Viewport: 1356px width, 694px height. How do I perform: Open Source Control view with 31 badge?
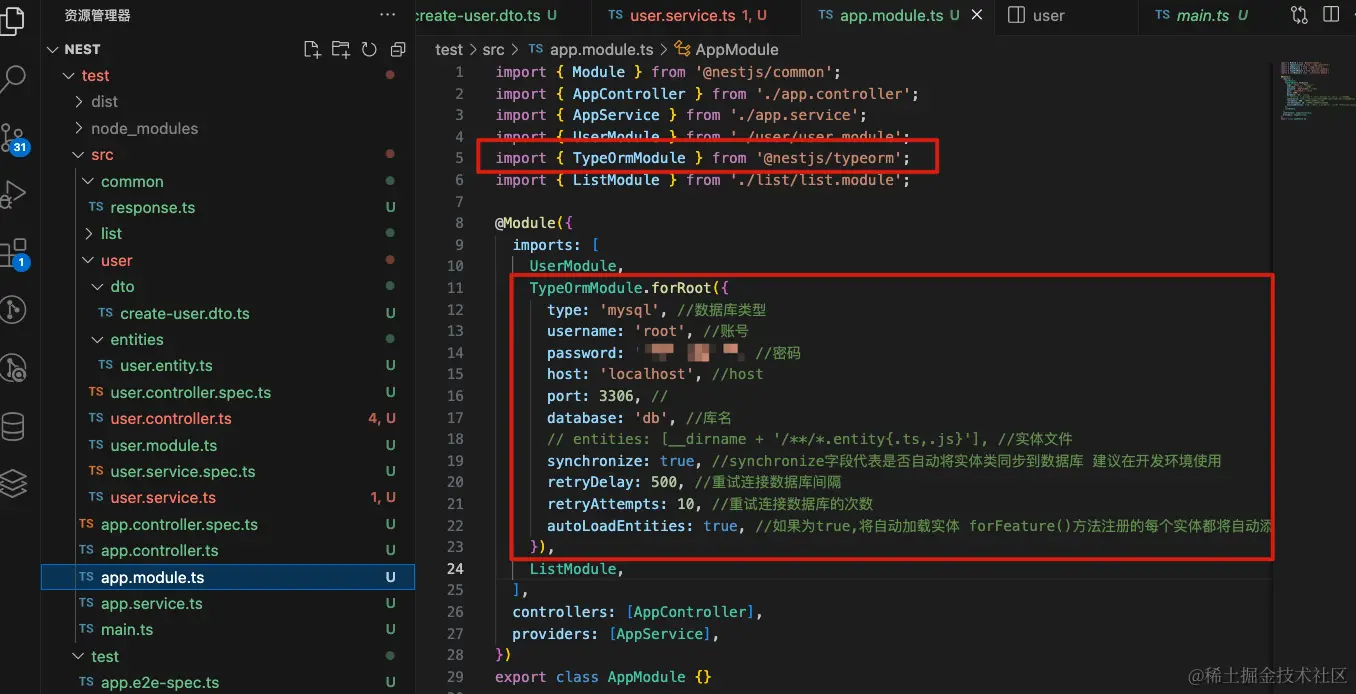(x=14, y=138)
